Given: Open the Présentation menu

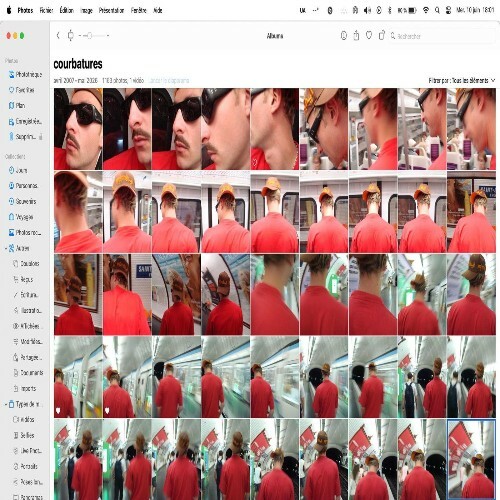Looking at the screenshot, I should (111, 10).
